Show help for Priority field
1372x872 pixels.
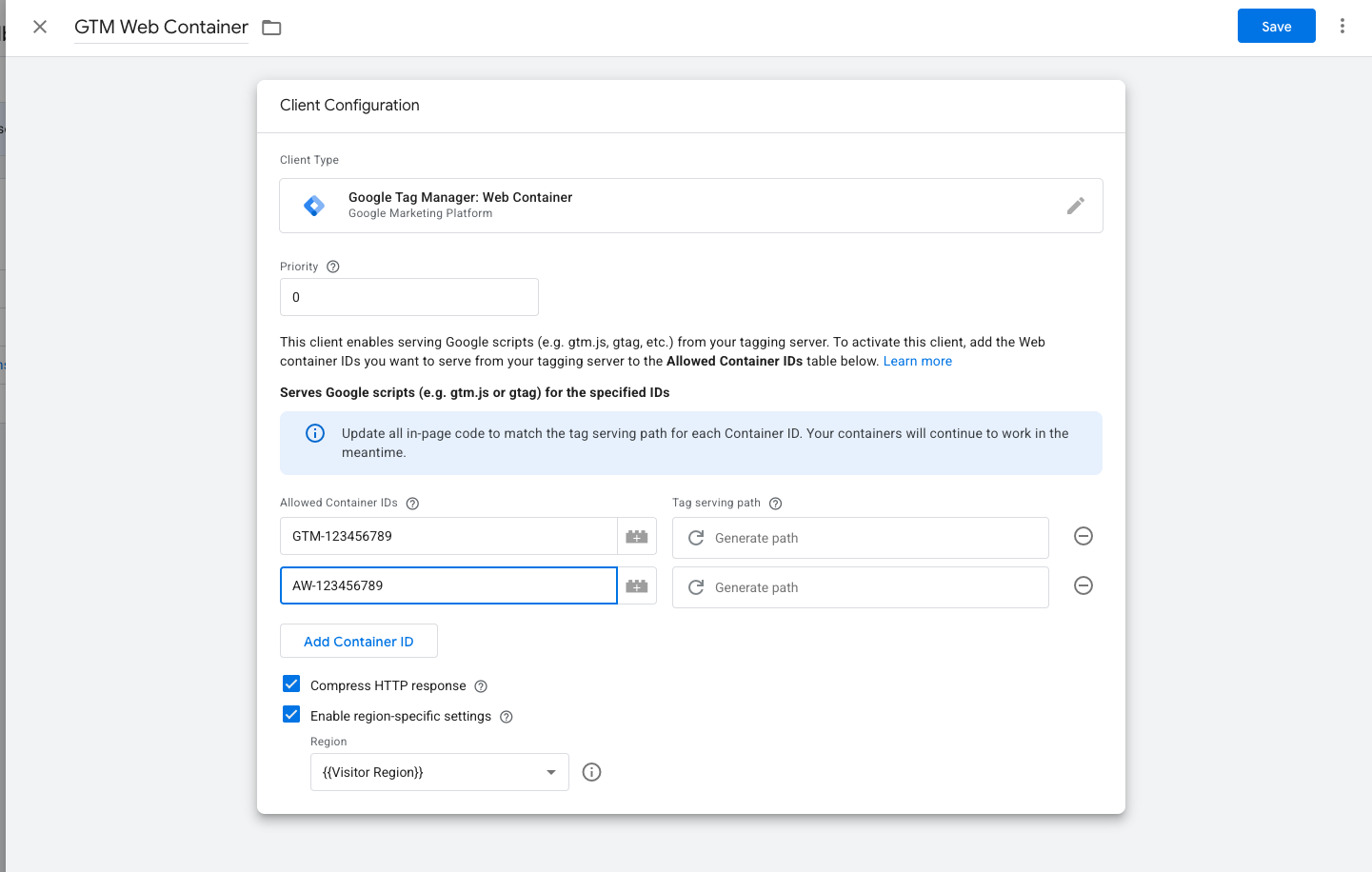click(x=333, y=267)
